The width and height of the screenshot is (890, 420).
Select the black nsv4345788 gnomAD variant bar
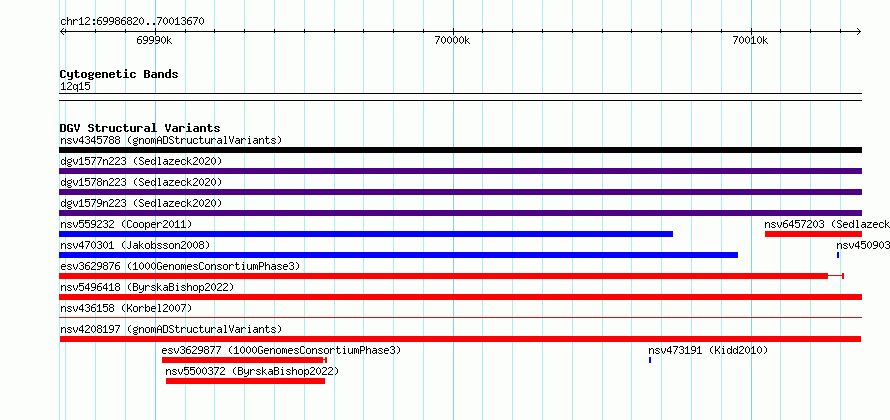pos(460,150)
